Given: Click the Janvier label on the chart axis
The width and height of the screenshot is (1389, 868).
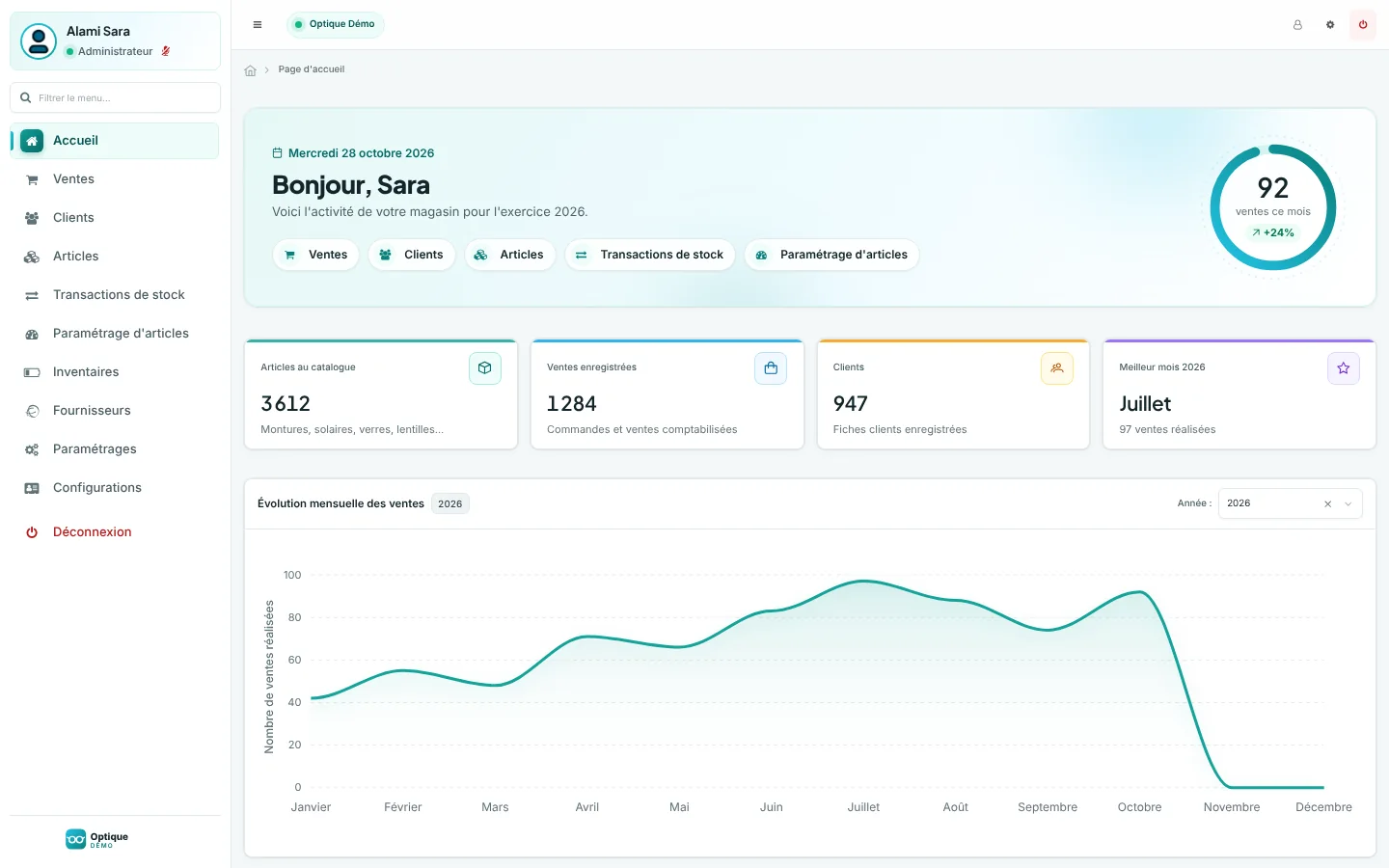Looking at the screenshot, I should tap(311, 807).
